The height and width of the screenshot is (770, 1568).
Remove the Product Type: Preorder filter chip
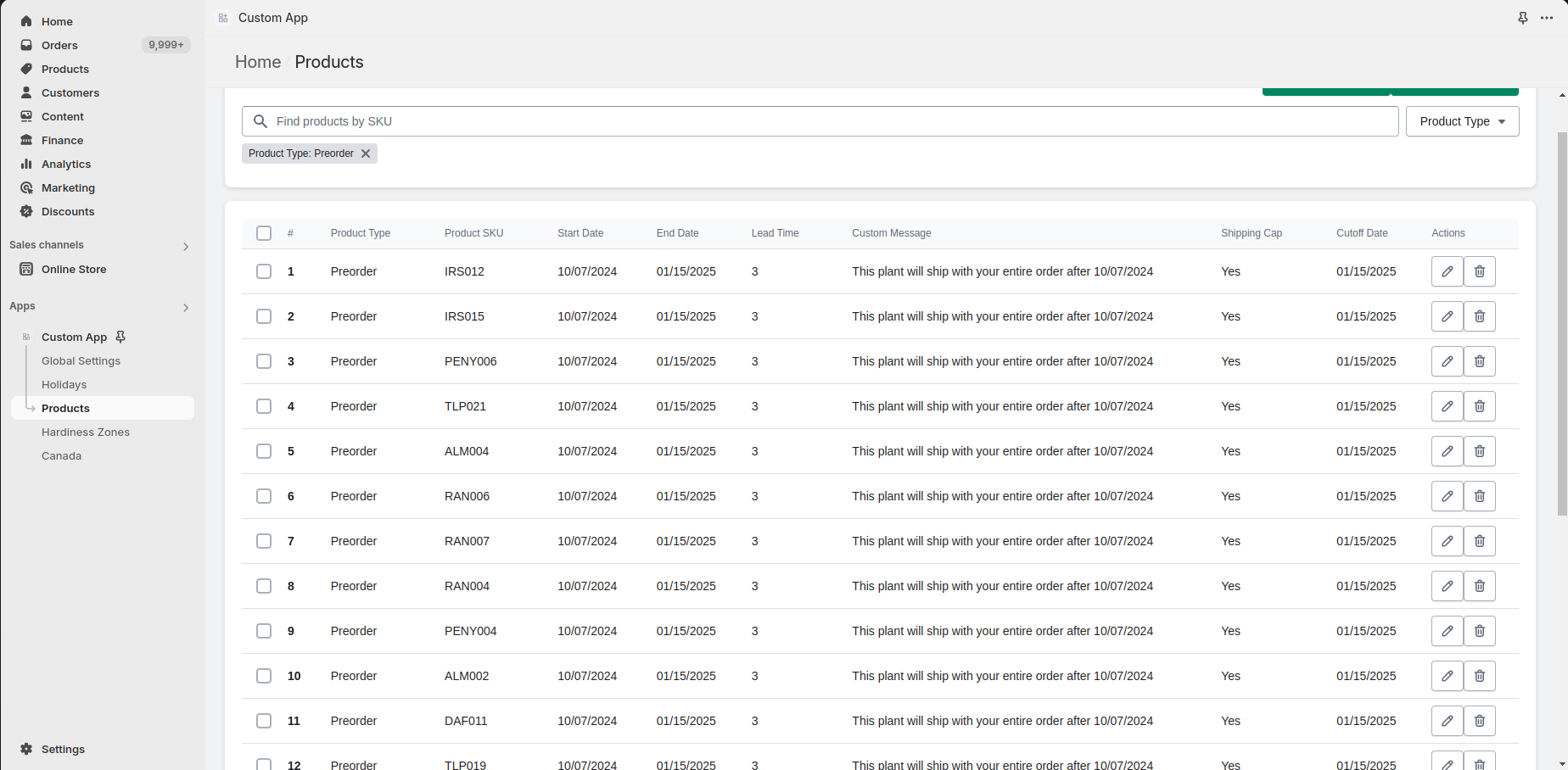pos(366,153)
